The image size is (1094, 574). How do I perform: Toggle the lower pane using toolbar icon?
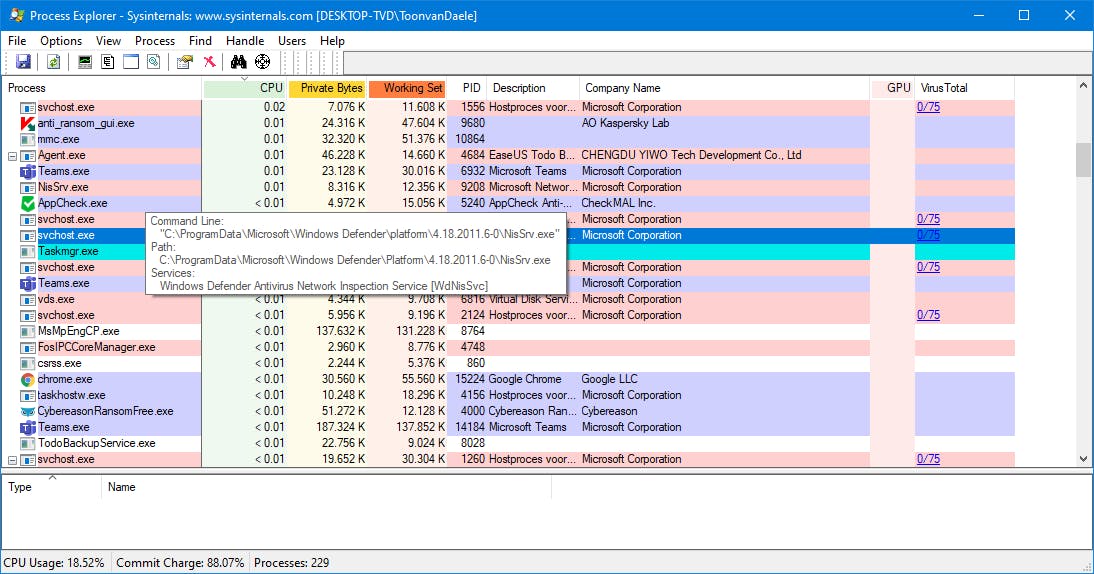point(131,62)
